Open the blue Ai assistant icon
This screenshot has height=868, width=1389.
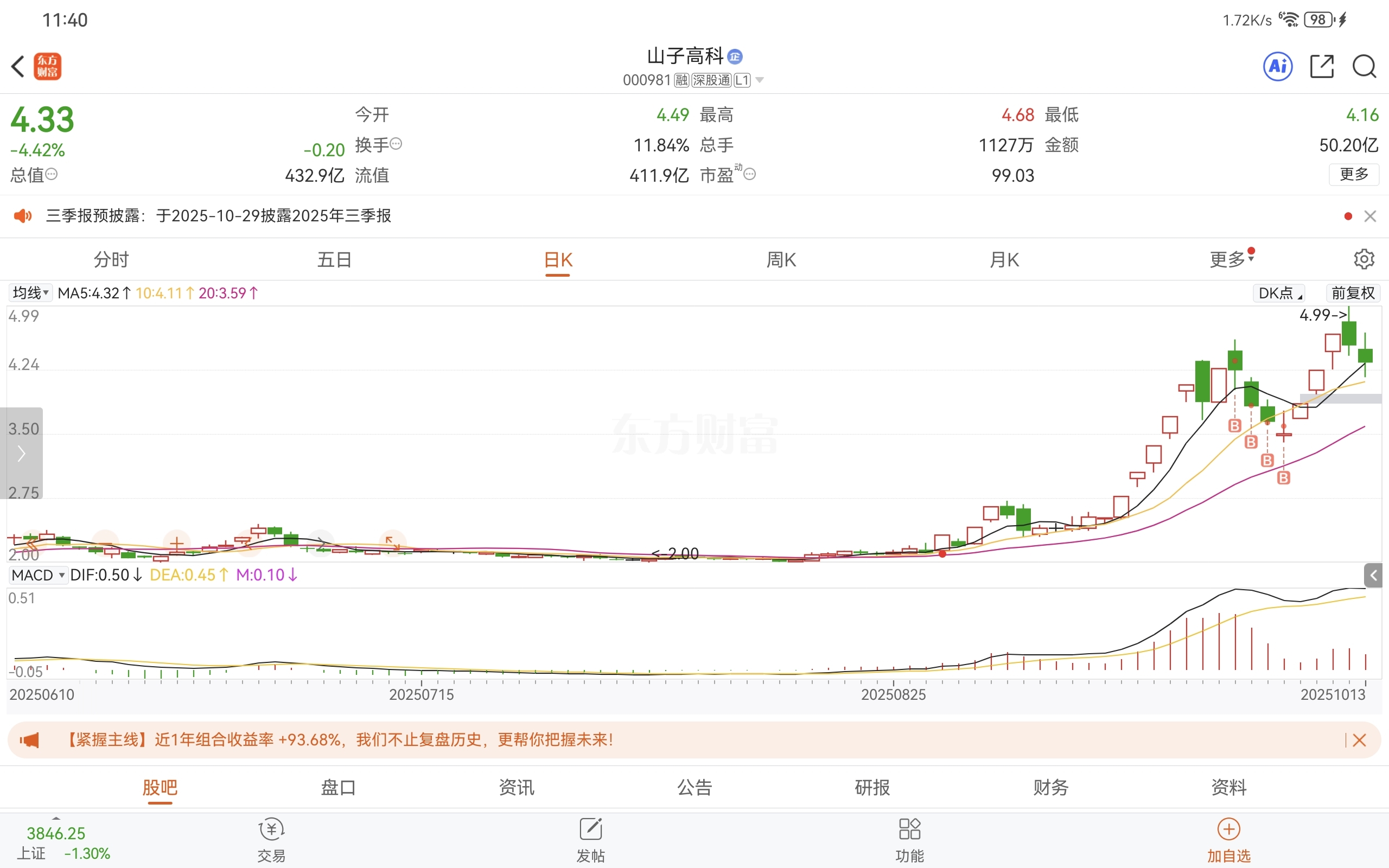click(x=1278, y=66)
